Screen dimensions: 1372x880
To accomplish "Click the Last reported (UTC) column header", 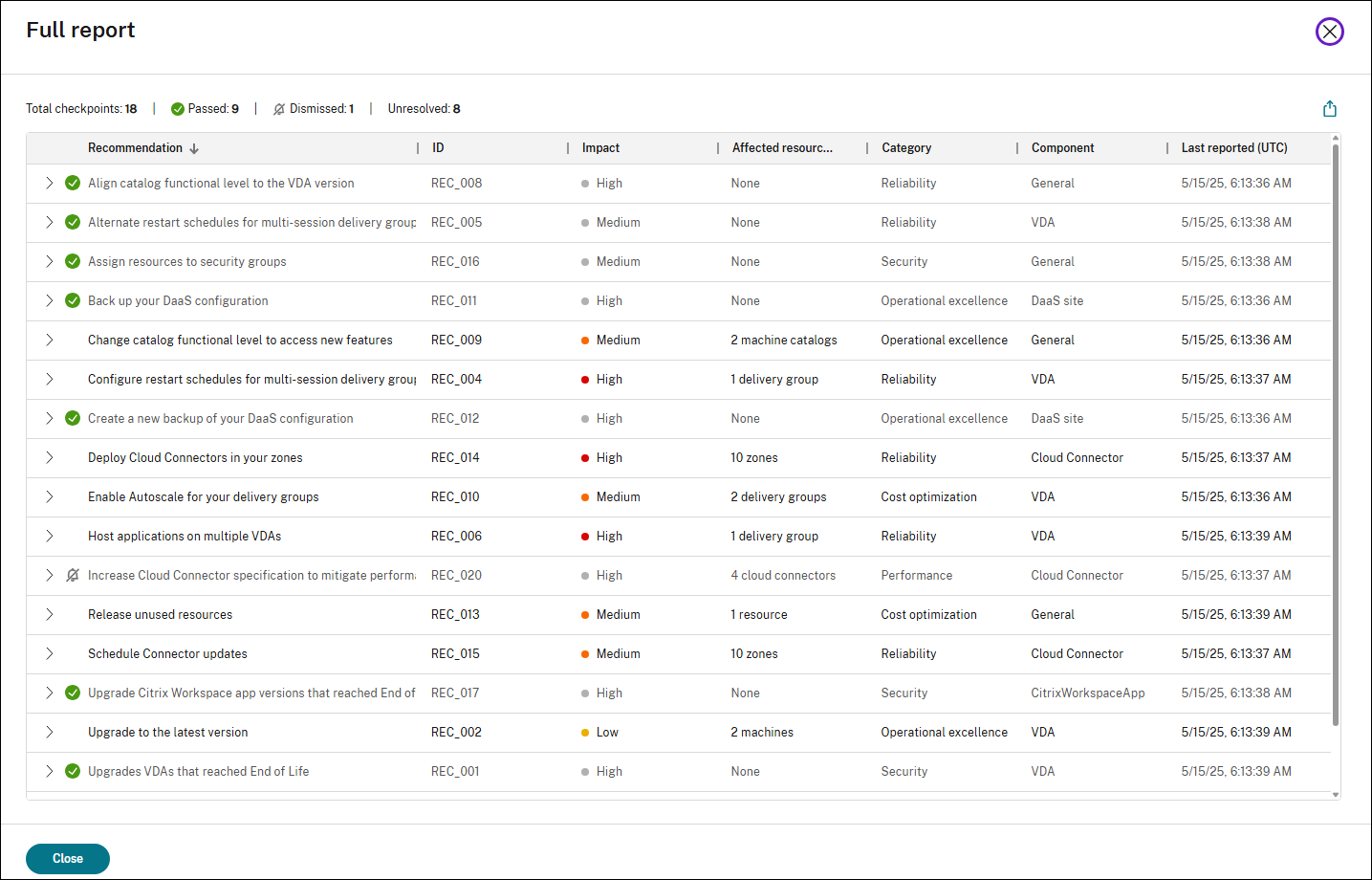I will 1234,147.
